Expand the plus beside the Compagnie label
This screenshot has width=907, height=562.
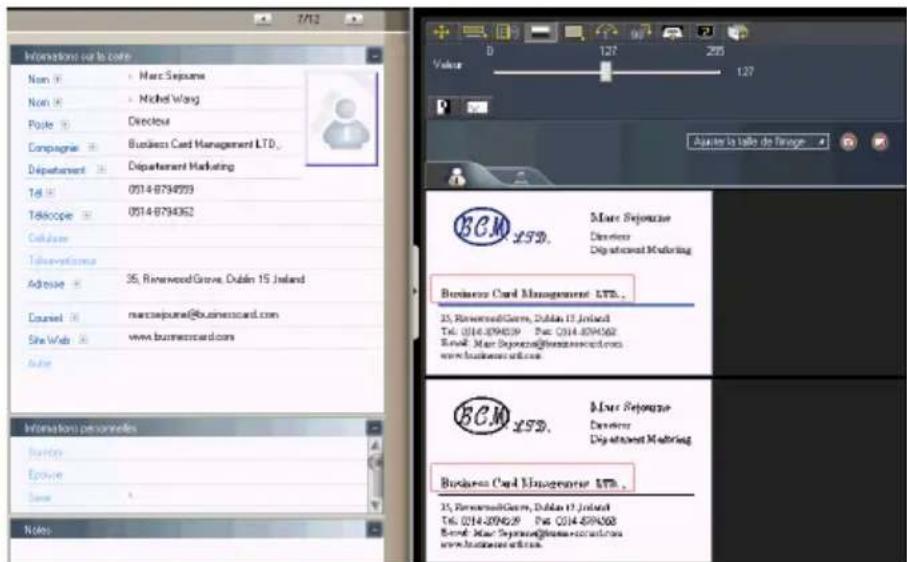[x=92, y=147]
